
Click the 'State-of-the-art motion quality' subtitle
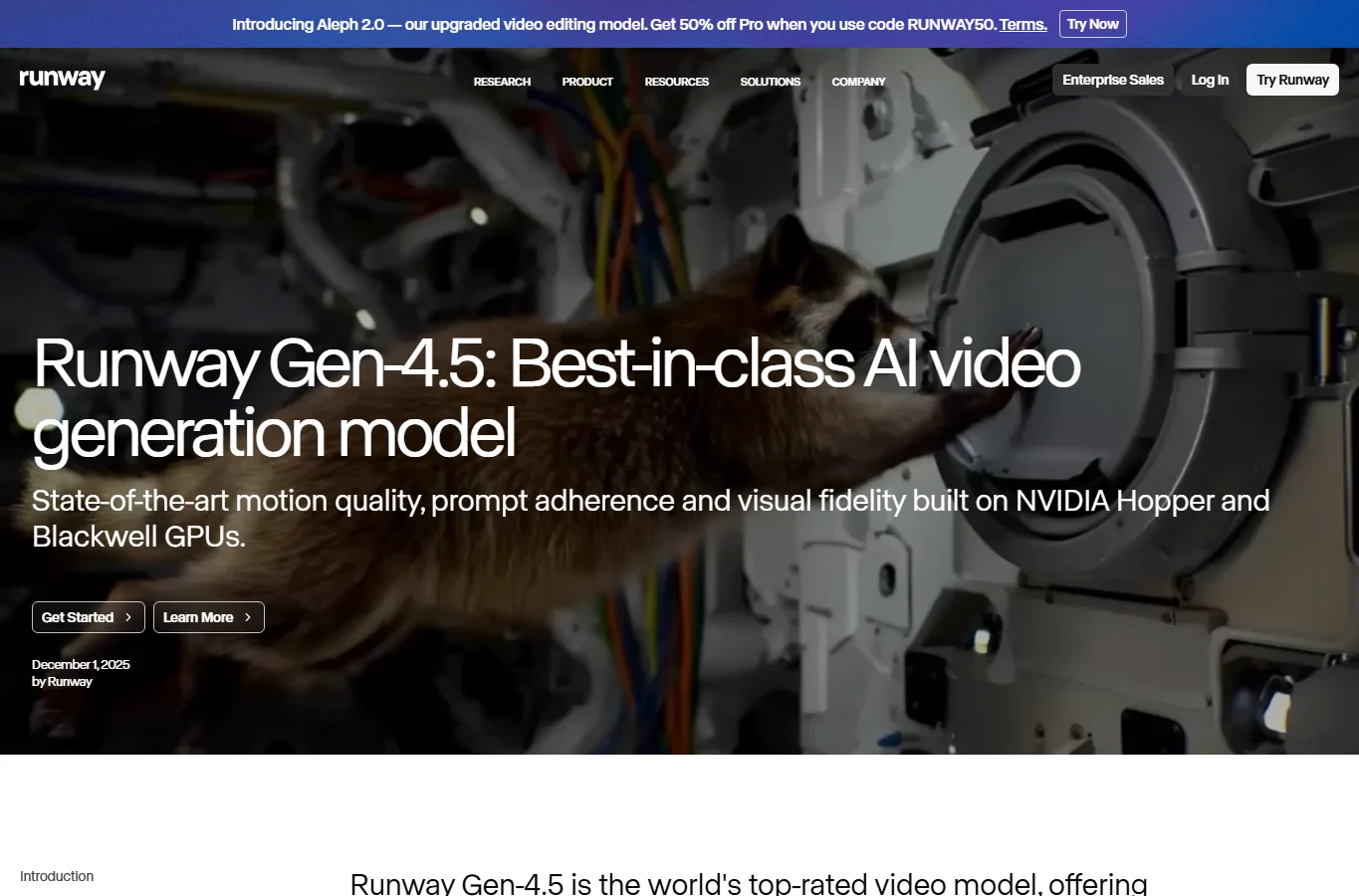tap(651, 518)
